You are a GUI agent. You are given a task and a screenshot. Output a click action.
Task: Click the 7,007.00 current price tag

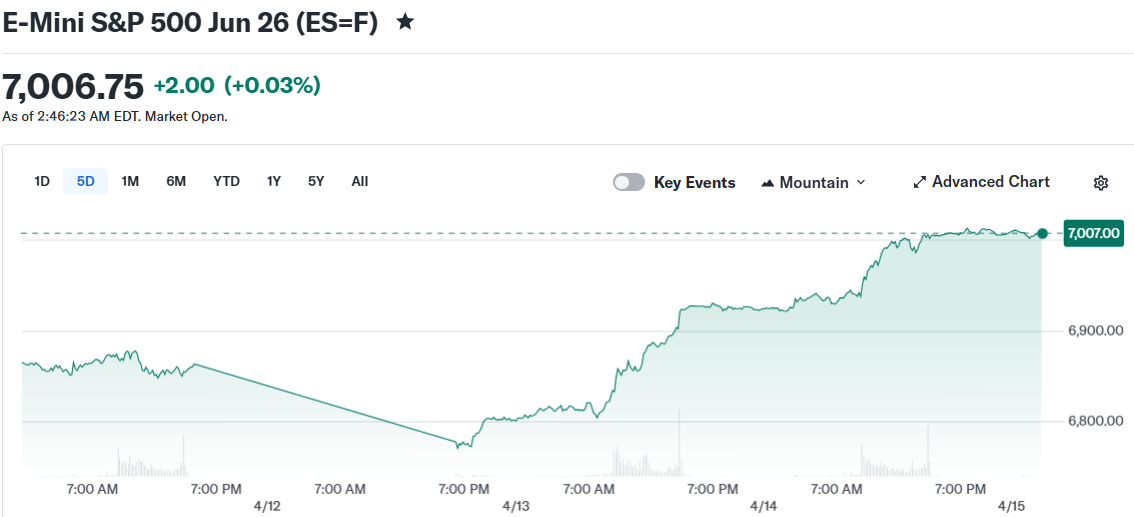tap(1094, 233)
